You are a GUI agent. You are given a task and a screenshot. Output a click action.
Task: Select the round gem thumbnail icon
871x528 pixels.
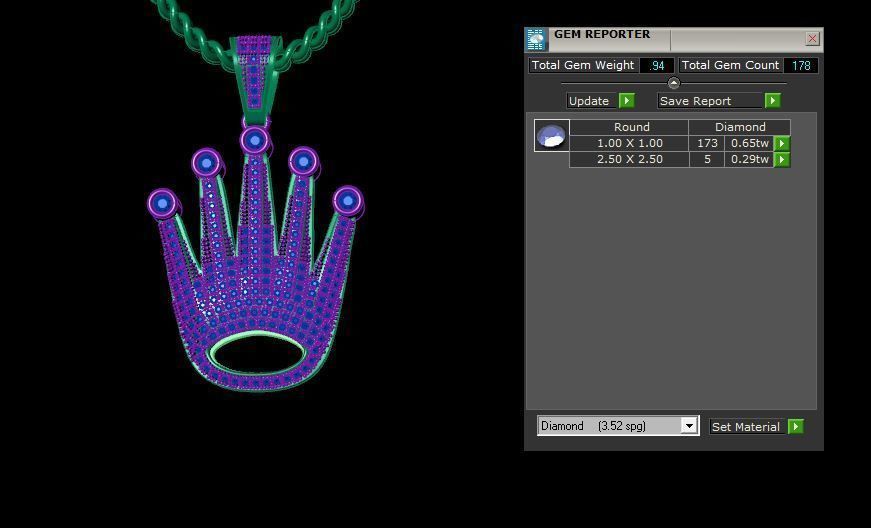[x=552, y=135]
